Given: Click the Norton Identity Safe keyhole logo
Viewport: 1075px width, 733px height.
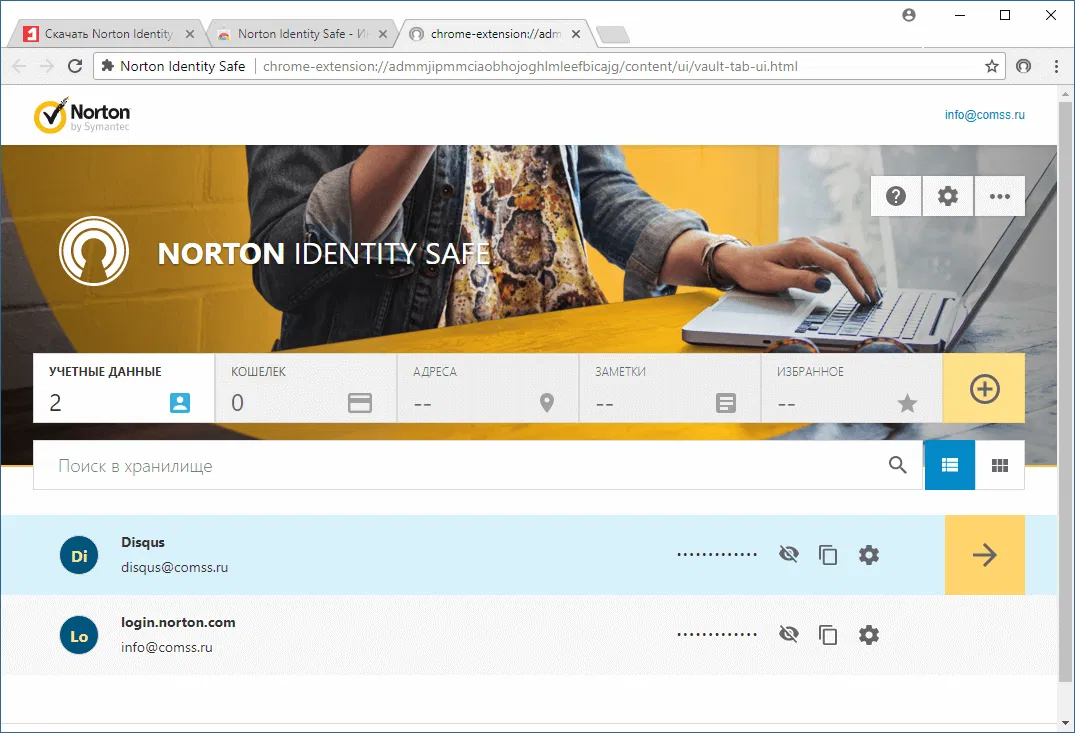Looking at the screenshot, I should (x=94, y=251).
